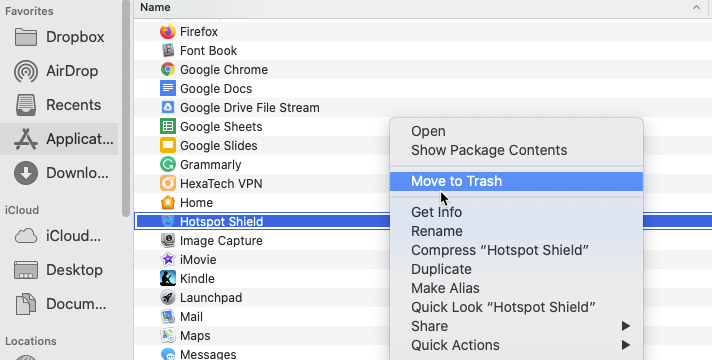Expand the Quick Actions submenu arrow
Image resolution: width=712 pixels, height=360 pixels.
(626, 345)
